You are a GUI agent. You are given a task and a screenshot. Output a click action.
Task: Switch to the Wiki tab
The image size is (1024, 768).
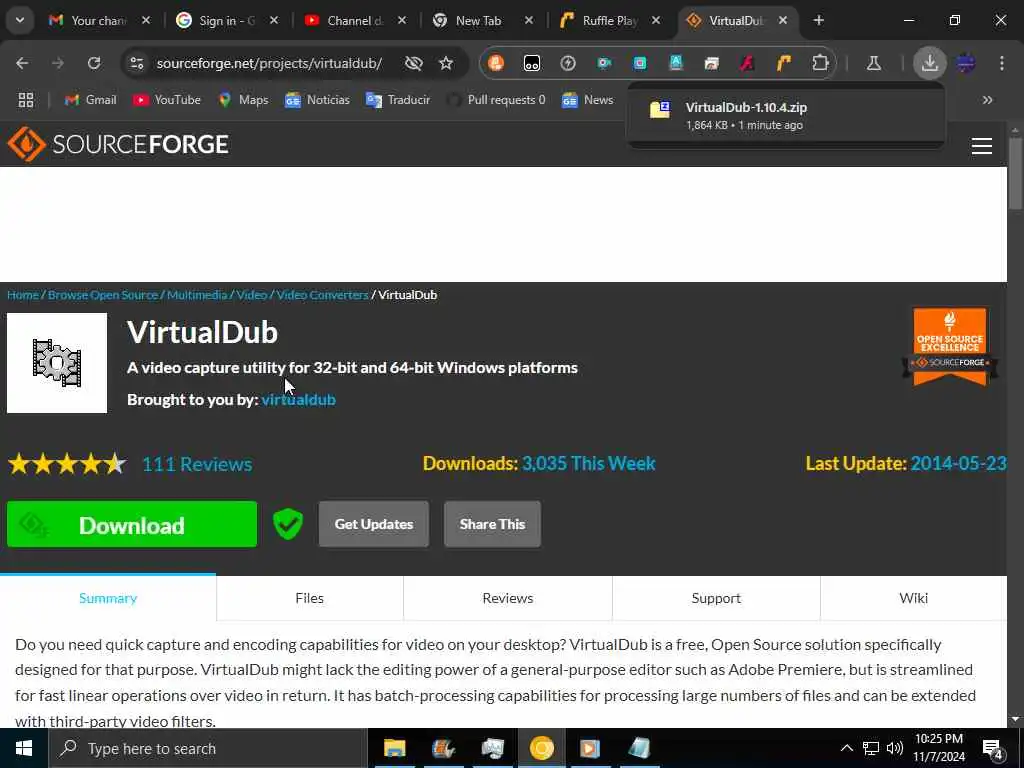(x=914, y=598)
